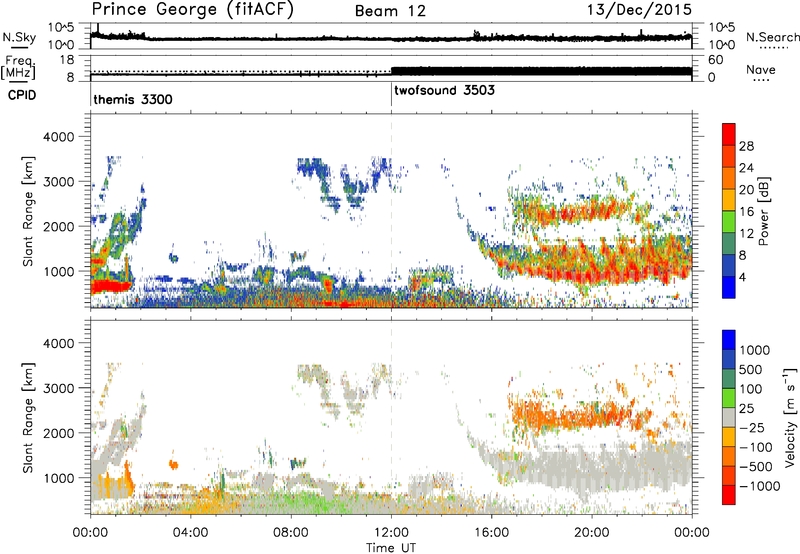This screenshot has height=554, width=800.
Task: Select the 1000 km tick of the velocity panel
Action: coord(58,478)
